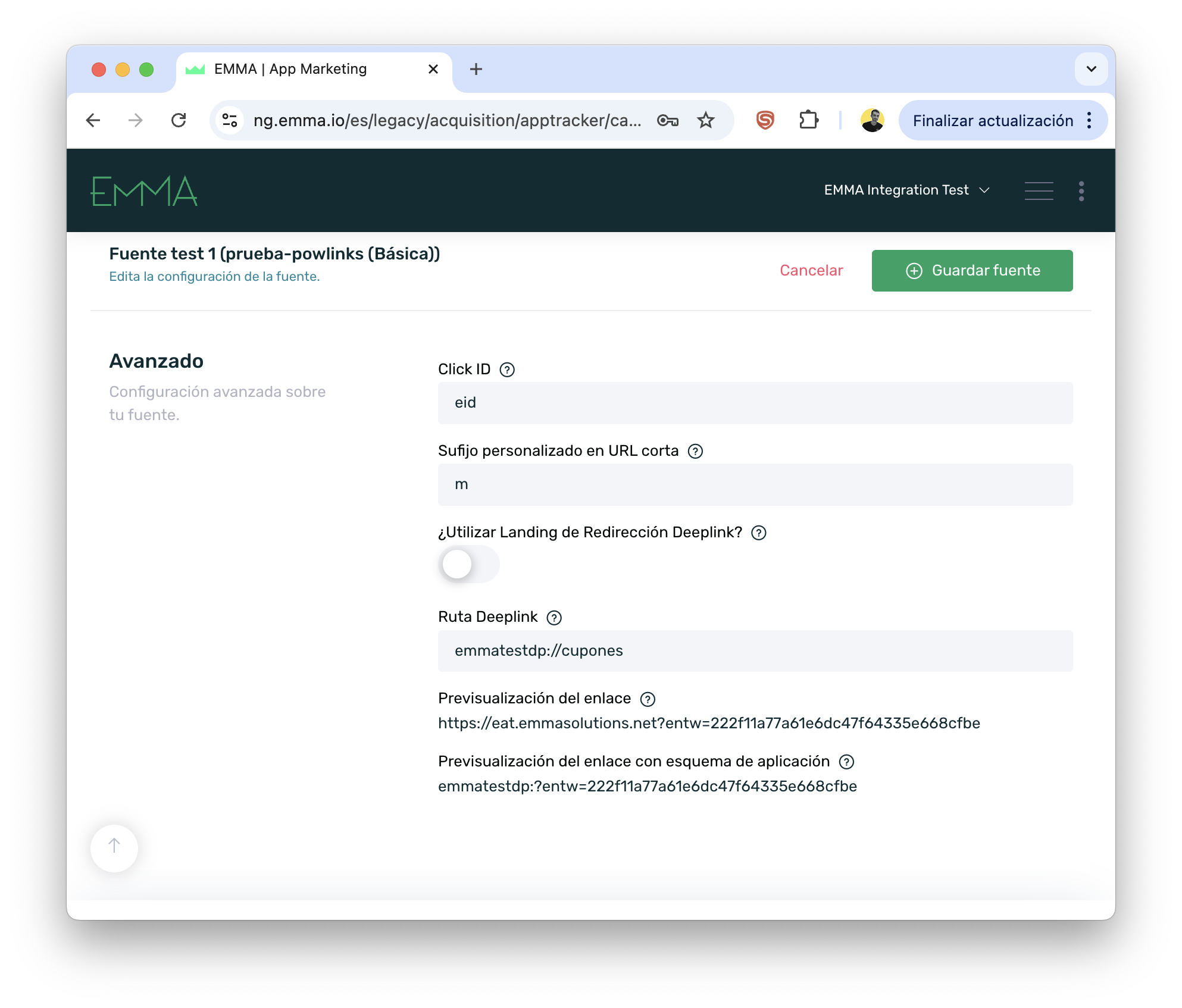Open the three-dot options menu in EMMA header
This screenshot has width=1182, height=1008.
pos(1081,190)
